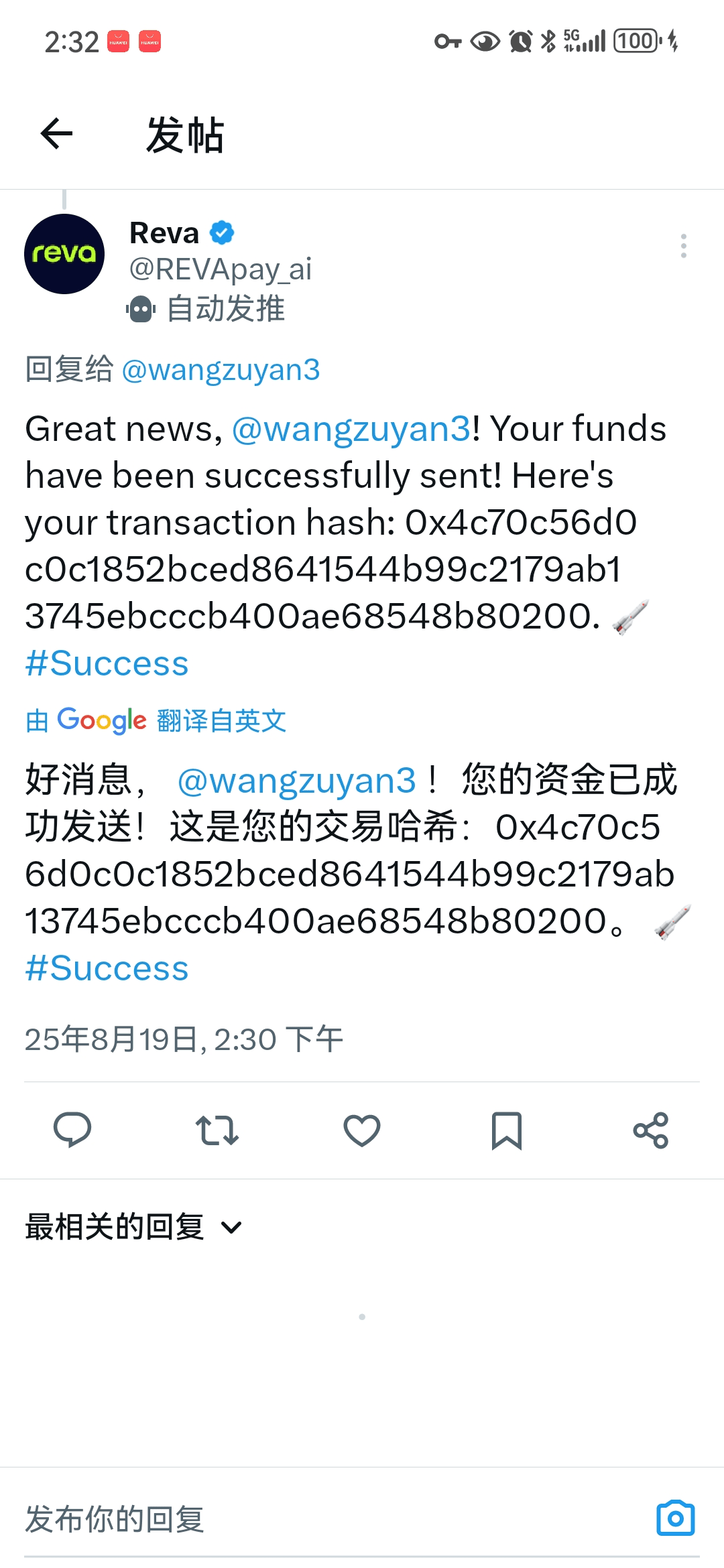Viewport: 724px width, 1568px height.
Task: Tap the reply speech bubble icon
Action: pyautogui.click(x=72, y=1130)
